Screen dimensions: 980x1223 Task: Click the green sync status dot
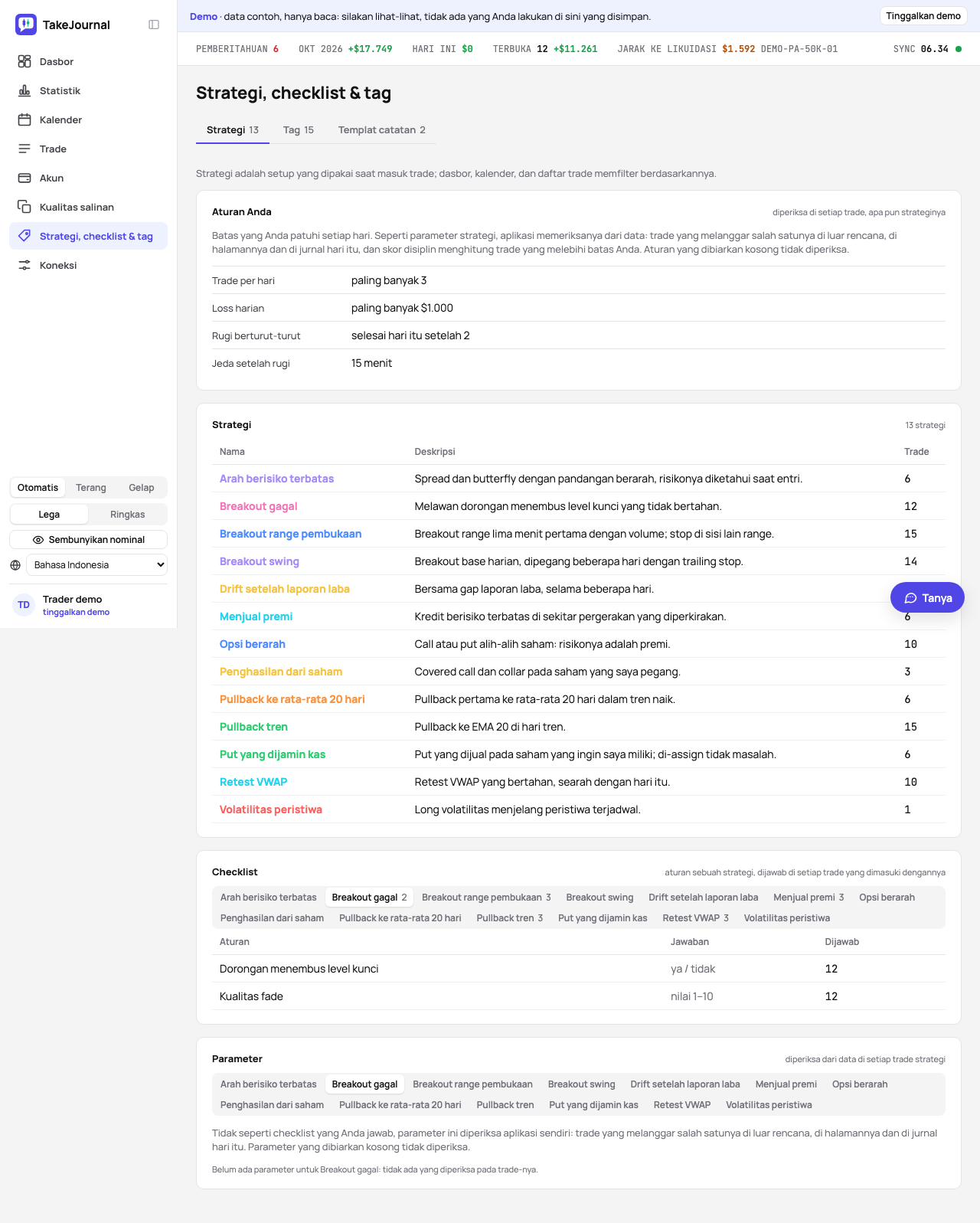959,49
